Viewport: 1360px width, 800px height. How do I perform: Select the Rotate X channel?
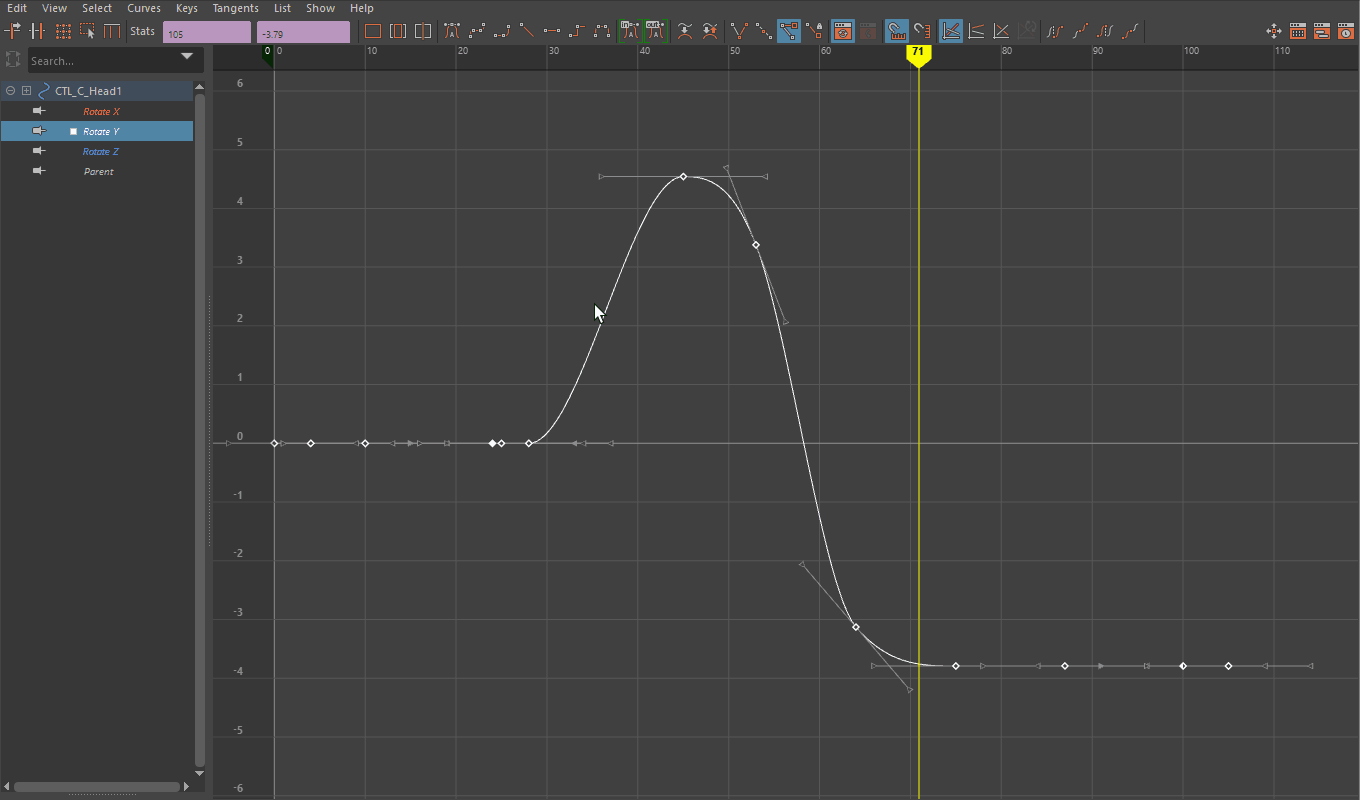pos(101,112)
